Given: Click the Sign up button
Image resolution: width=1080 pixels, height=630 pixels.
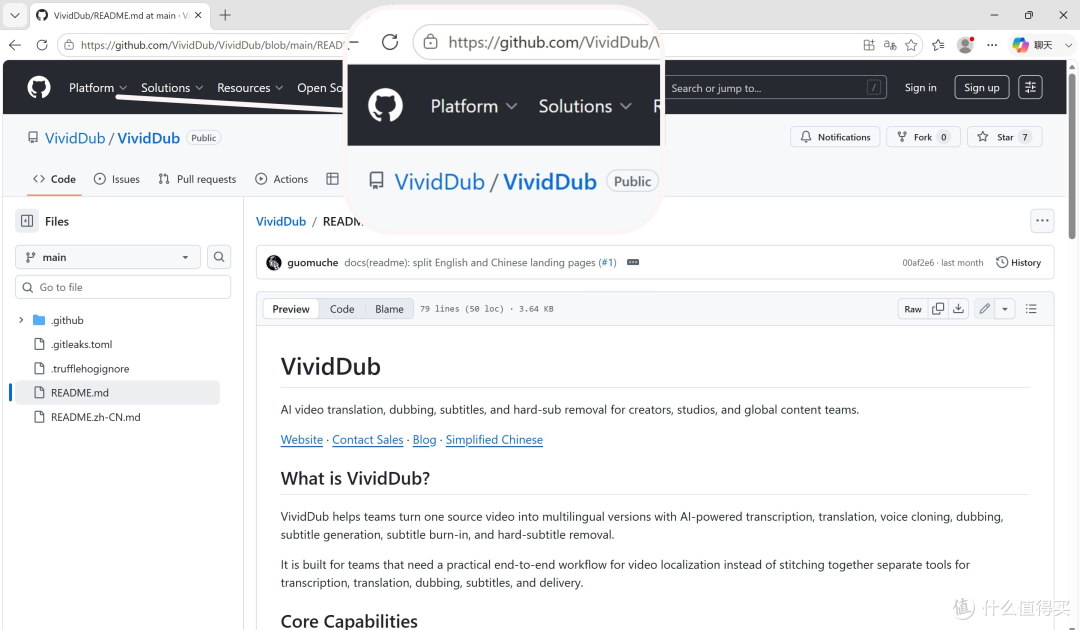Looking at the screenshot, I should [982, 87].
